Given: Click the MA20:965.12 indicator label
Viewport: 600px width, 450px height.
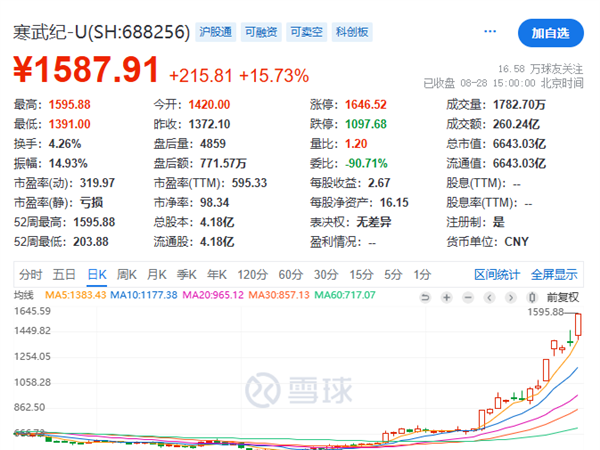Looking at the screenshot, I should point(213,295).
